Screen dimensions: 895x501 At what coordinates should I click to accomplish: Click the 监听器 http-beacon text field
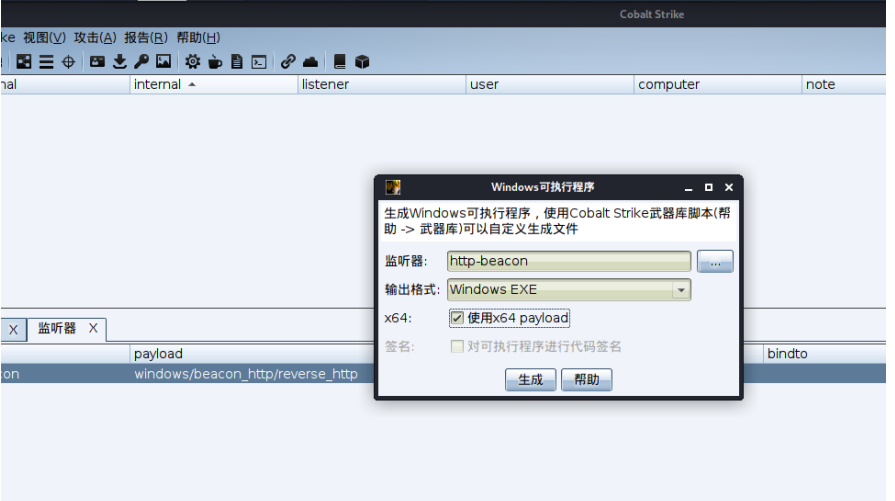coord(568,262)
